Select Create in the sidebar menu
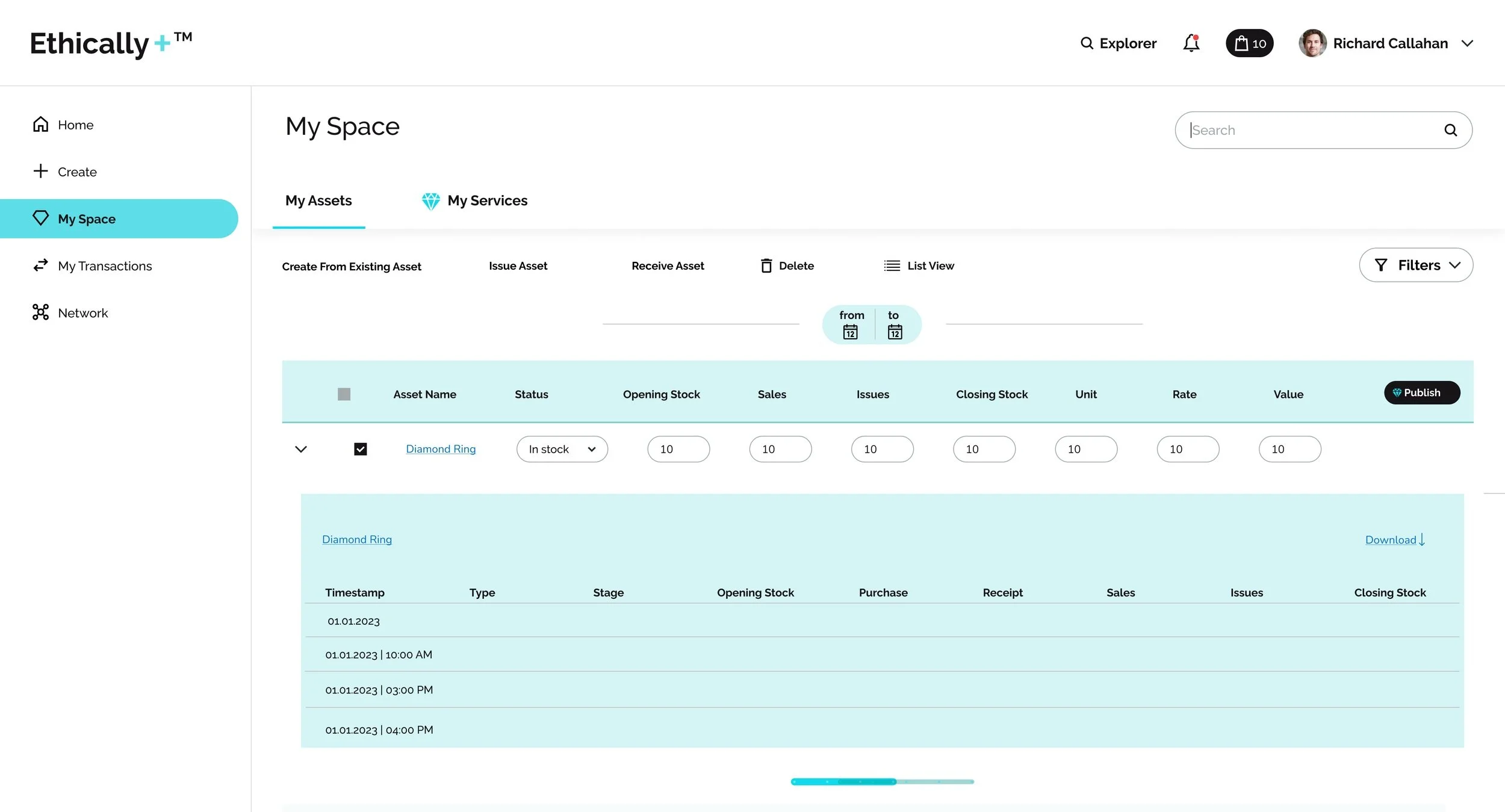The image size is (1505, 812). [x=76, y=172]
